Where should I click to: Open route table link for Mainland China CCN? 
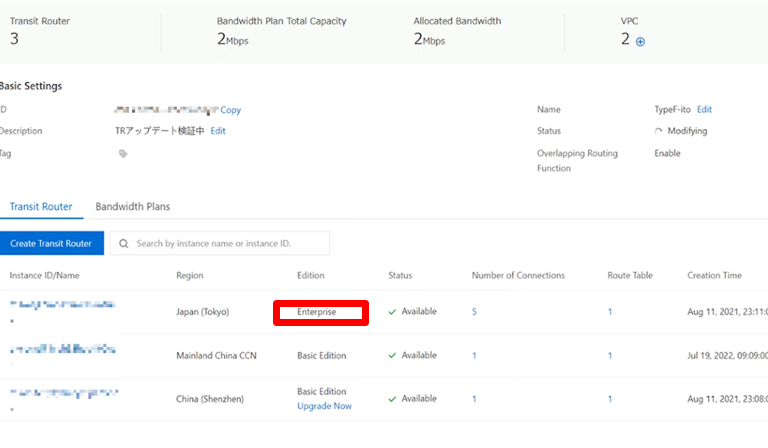point(610,355)
